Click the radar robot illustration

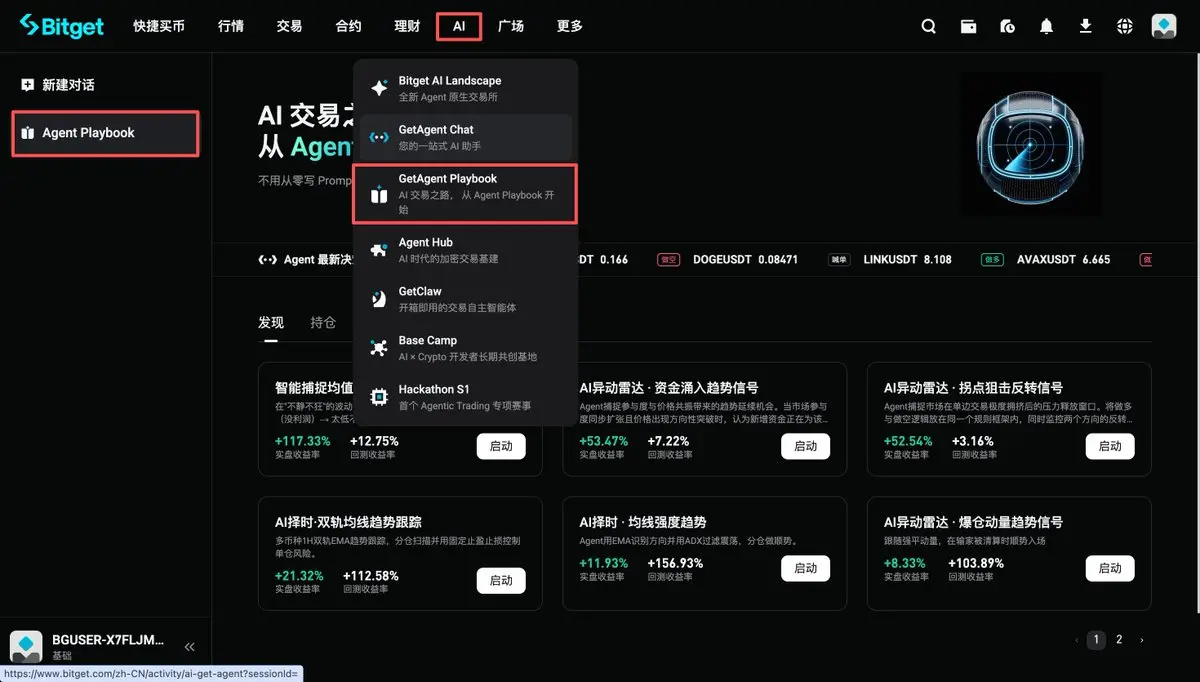1032,143
